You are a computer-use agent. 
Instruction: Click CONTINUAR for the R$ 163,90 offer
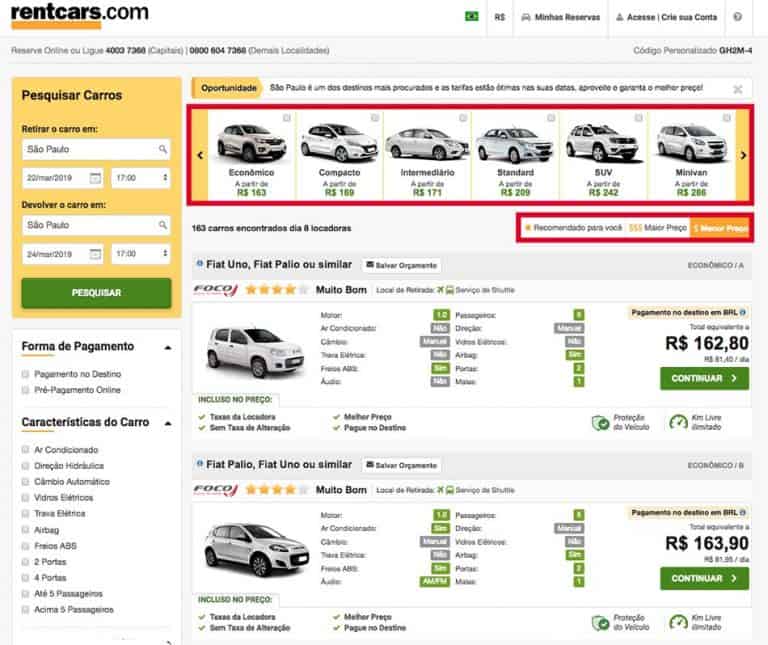coord(704,578)
